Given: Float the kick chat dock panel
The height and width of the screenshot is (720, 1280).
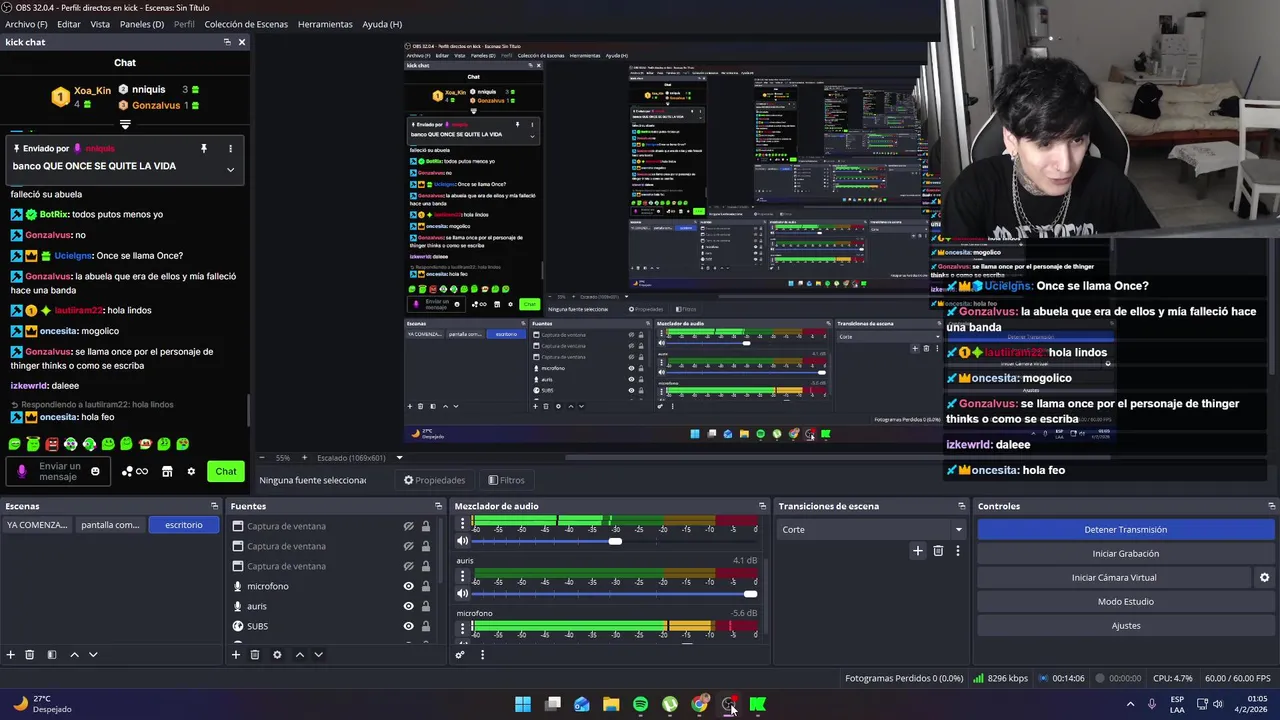Looking at the screenshot, I should [x=227, y=42].
